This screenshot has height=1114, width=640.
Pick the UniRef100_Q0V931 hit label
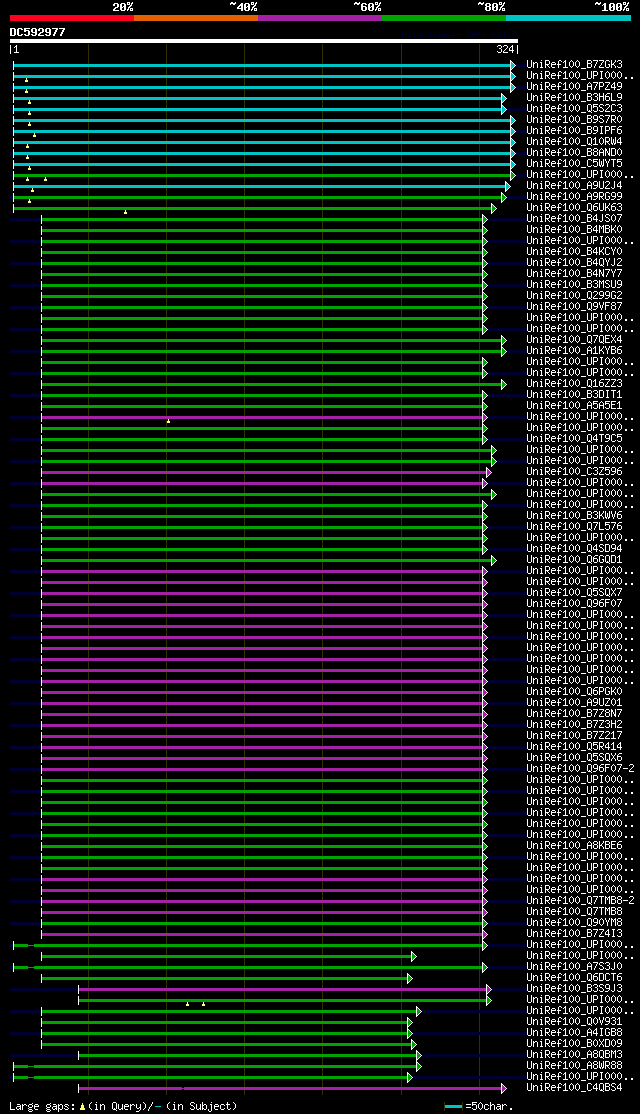[575, 1022]
